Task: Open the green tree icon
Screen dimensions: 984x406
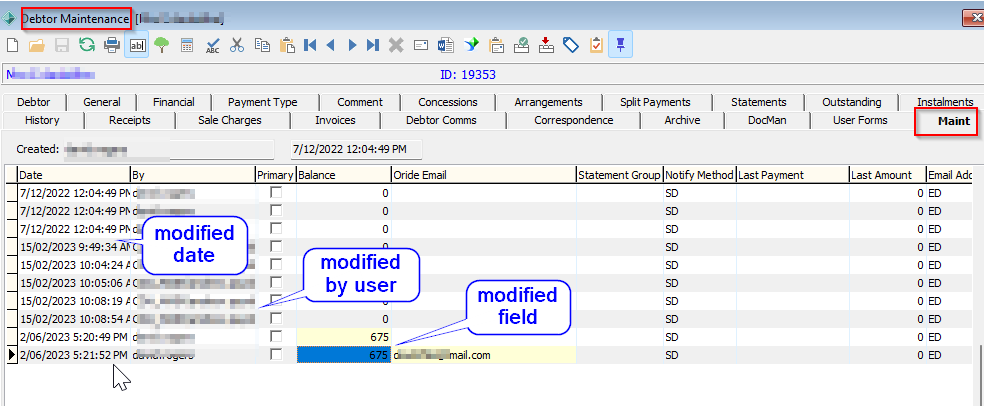Action: [x=162, y=45]
